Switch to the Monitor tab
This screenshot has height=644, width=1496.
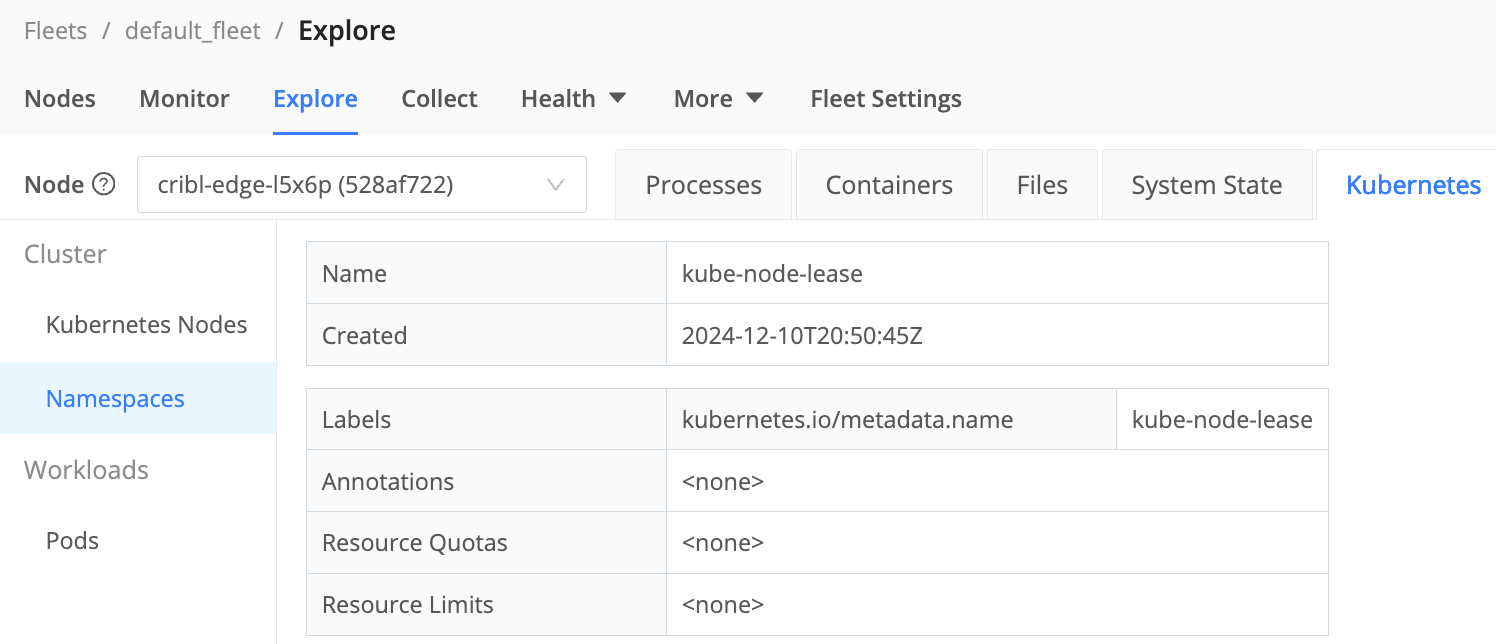coord(184,97)
